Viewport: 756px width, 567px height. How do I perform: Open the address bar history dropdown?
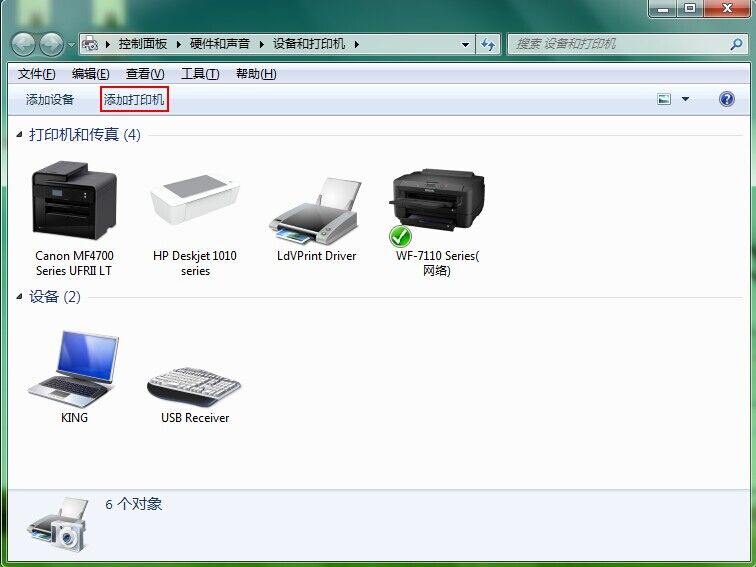tap(465, 45)
